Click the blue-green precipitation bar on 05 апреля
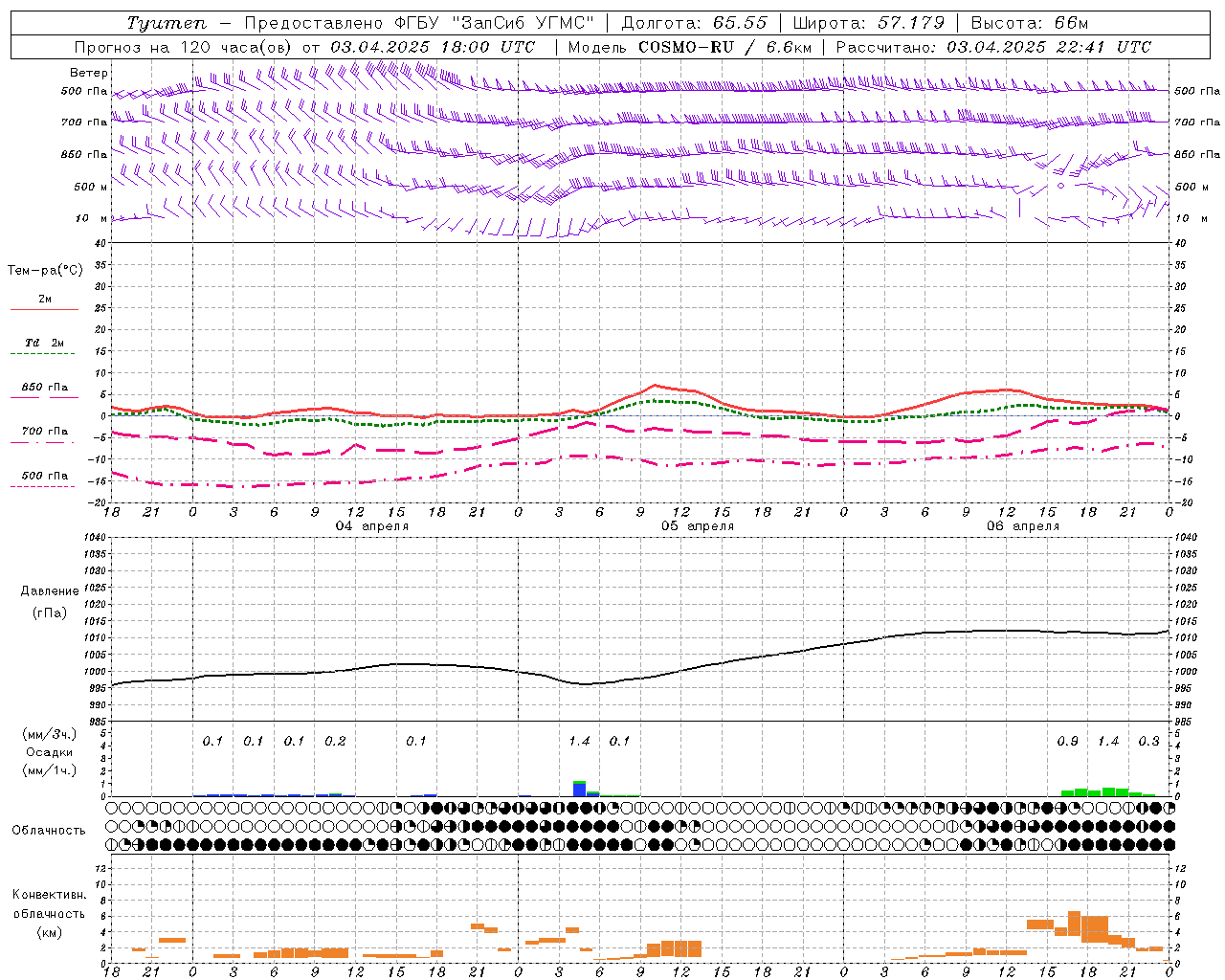The width and height of the screenshot is (1225, 980). [579, 789]
